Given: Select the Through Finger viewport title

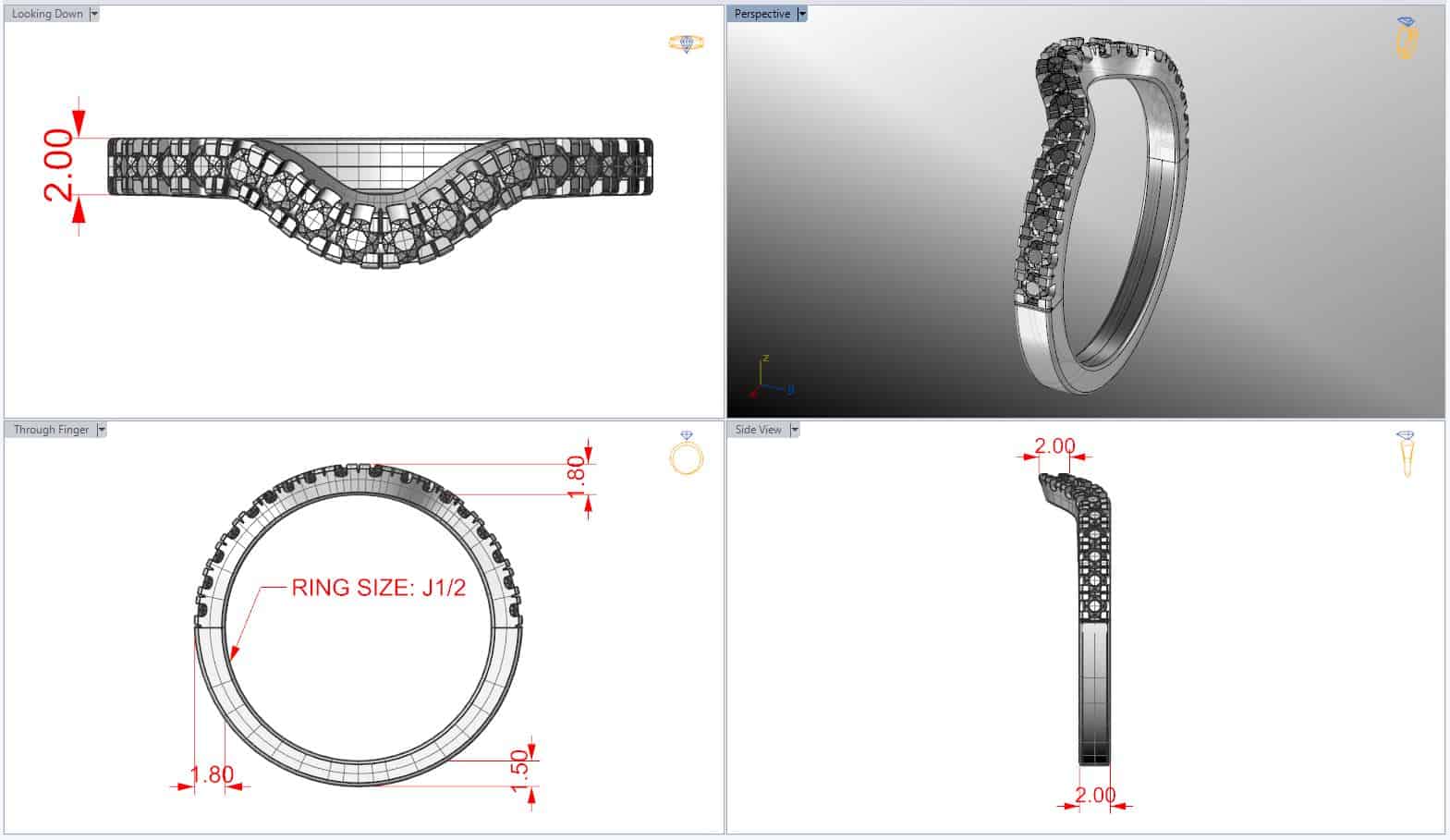Looking at the screenshot, I should (x=51, y=430).
